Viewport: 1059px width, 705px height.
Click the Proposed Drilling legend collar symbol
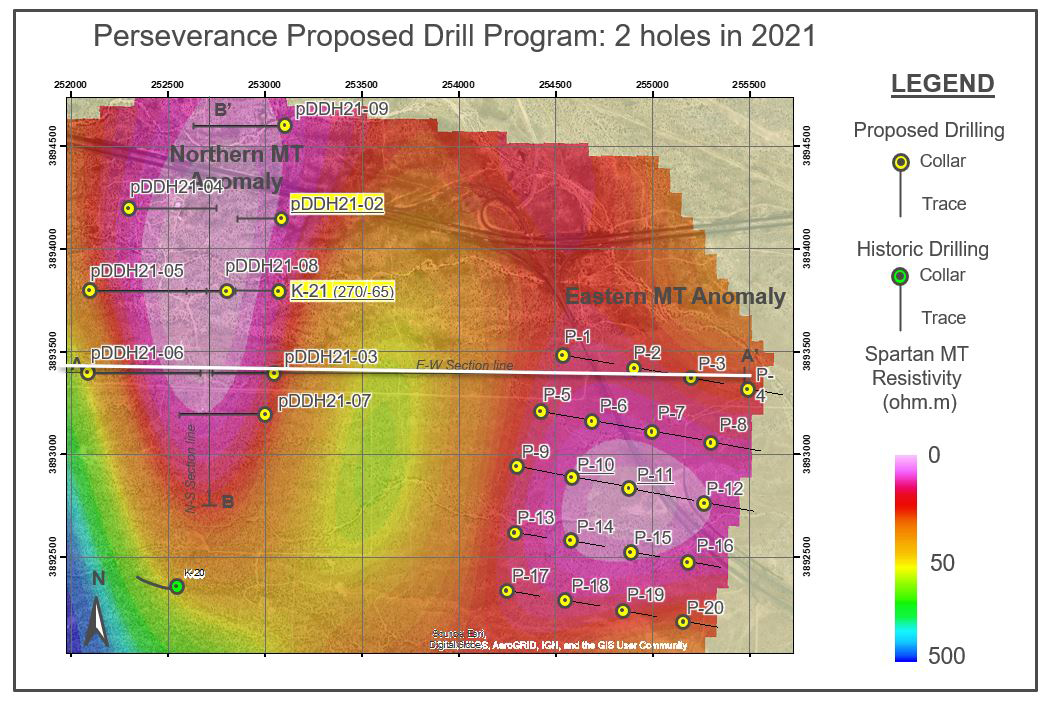click(900, 162)
